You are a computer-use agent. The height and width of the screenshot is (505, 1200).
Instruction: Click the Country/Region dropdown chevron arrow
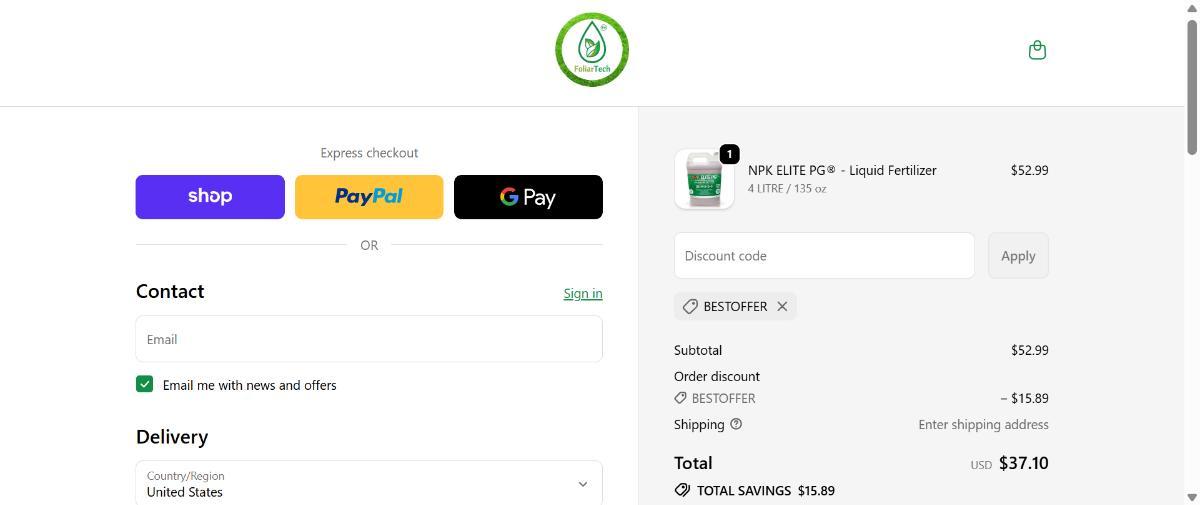pos(583,484)
